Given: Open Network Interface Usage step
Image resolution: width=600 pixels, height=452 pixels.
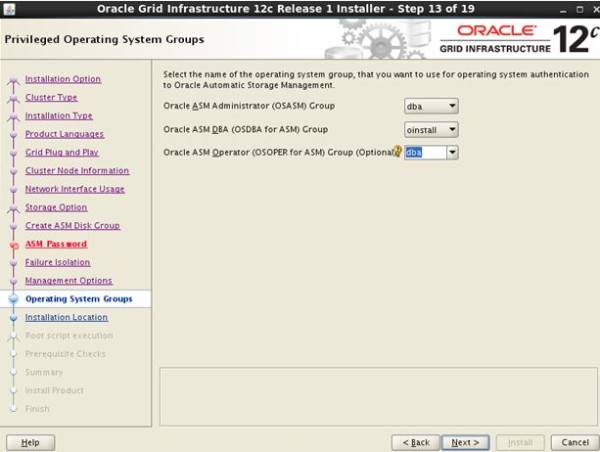Looking at the screenshot, I should point(75,189).
